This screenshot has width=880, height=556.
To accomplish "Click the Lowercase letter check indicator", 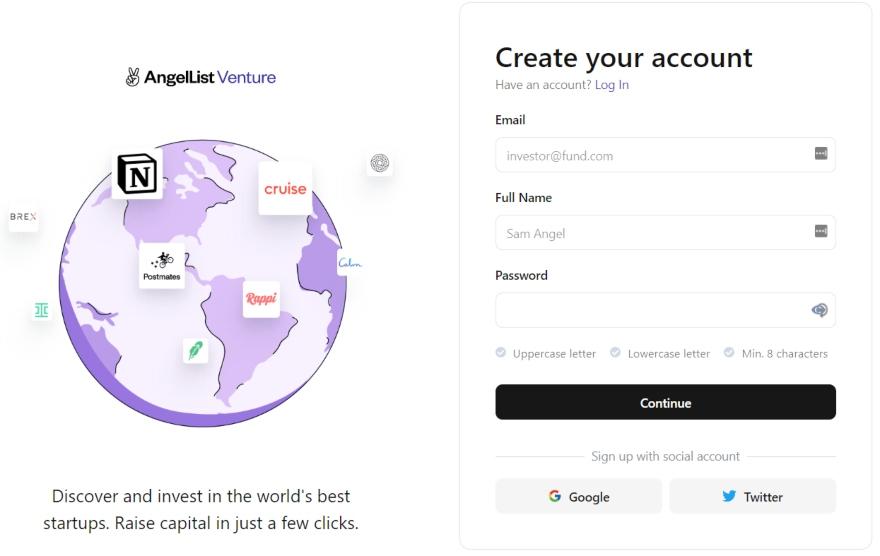I will (x=615, y=352).
